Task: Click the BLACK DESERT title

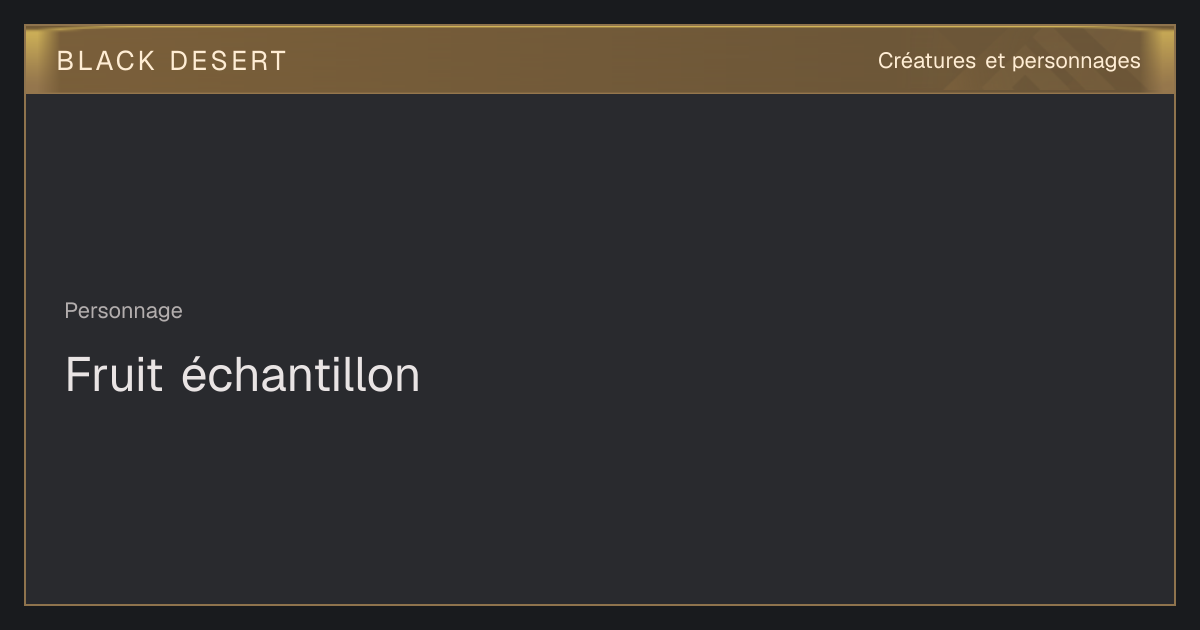Action: click(x=171, y=61)
